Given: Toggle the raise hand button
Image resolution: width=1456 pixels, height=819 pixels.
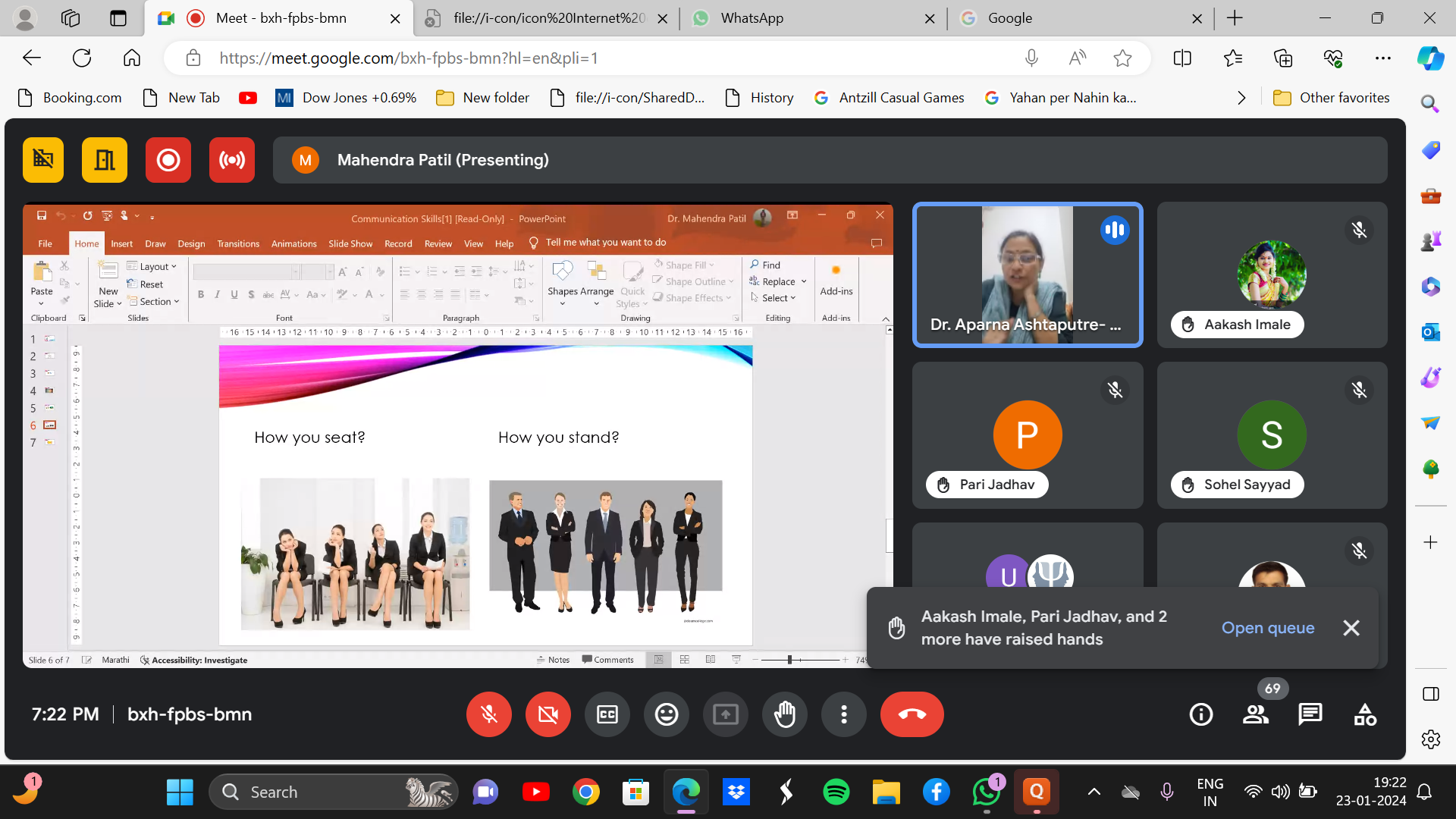Looking at the screenshot, I should tap(785, 714).
